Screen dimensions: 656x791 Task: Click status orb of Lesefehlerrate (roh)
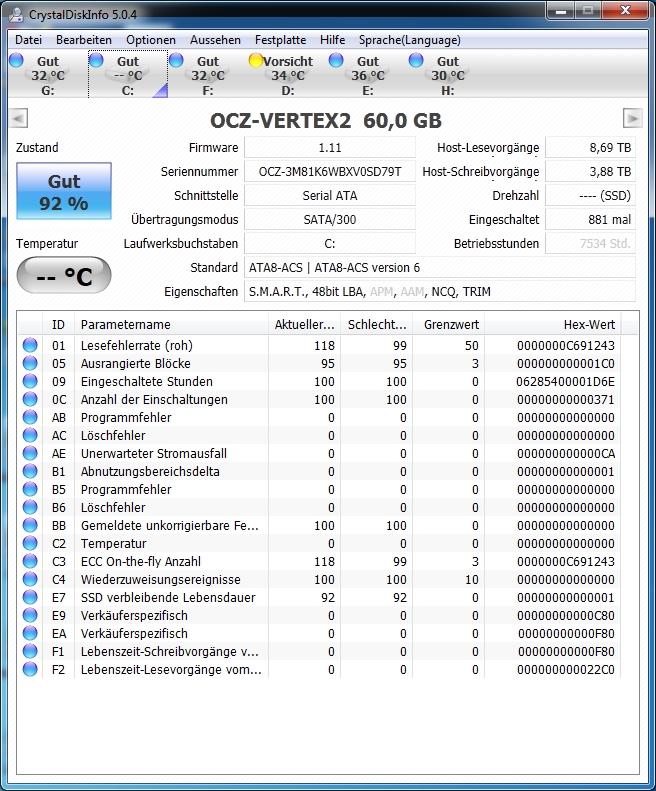click(30, 345)
